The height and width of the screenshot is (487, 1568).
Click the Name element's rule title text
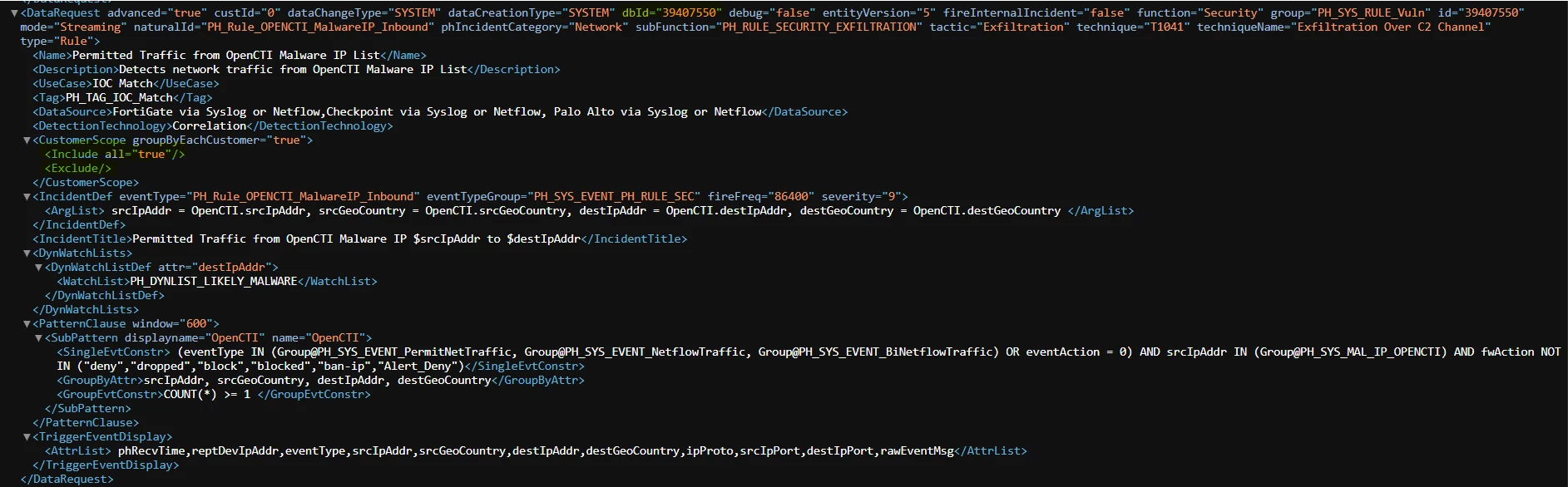click(225, 55)
